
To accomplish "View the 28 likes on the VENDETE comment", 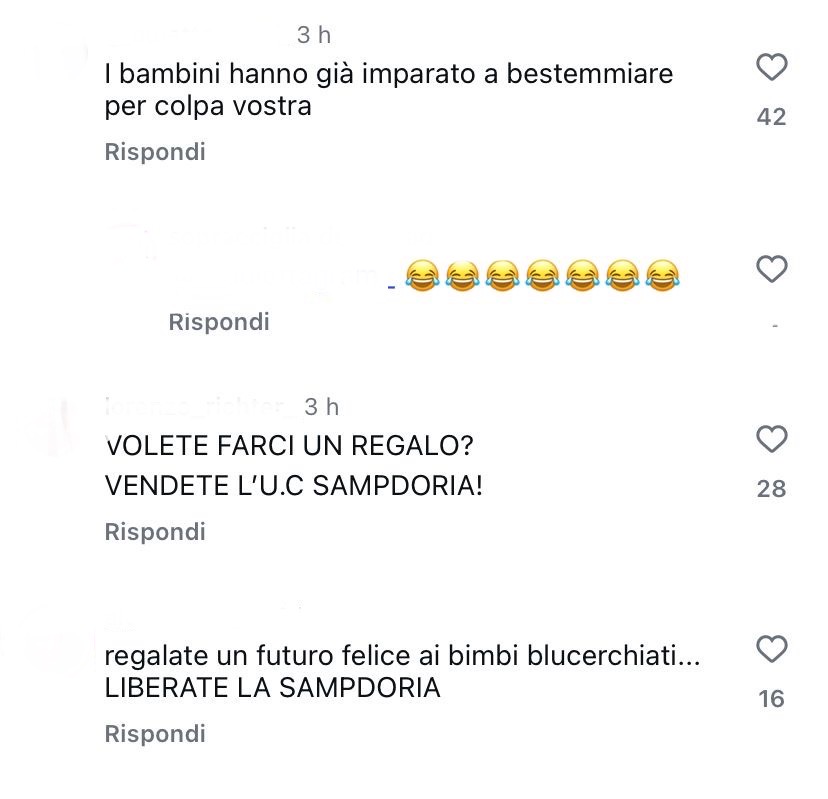I will click(771, 489).
